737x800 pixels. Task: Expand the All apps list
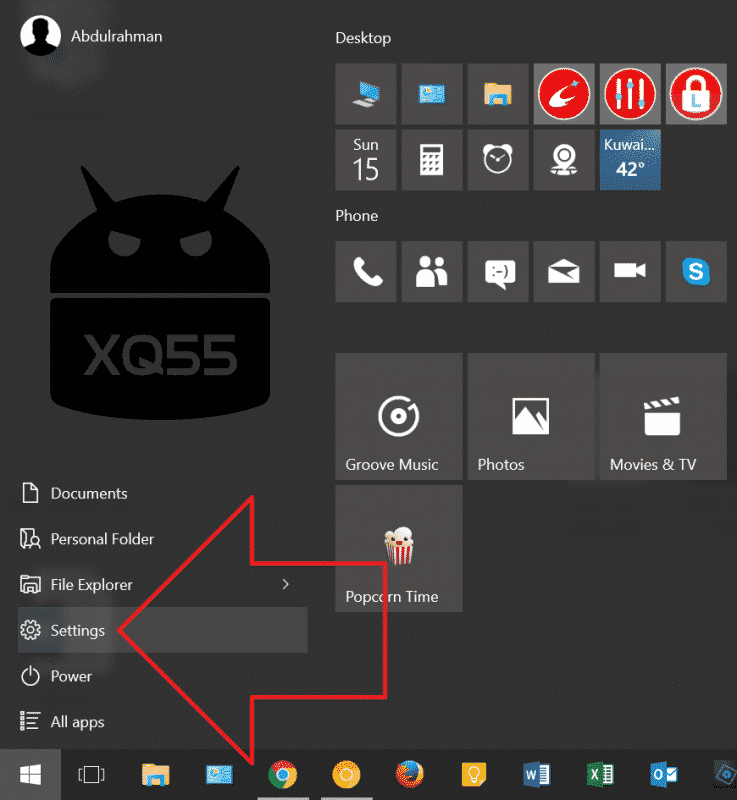pos(77,722)
